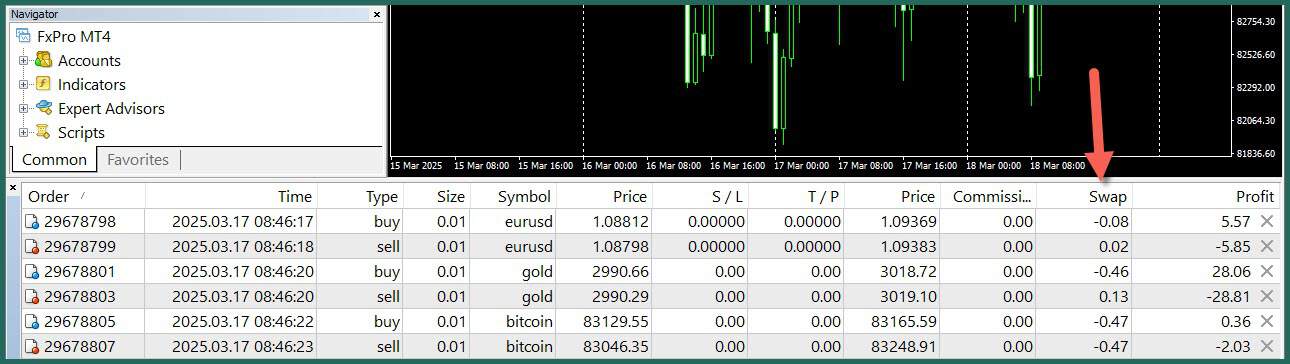The height and width of the screenshot is (364, 1290).
Task: Select the Accounts icon in Navigator
Action: pos(43,60)
